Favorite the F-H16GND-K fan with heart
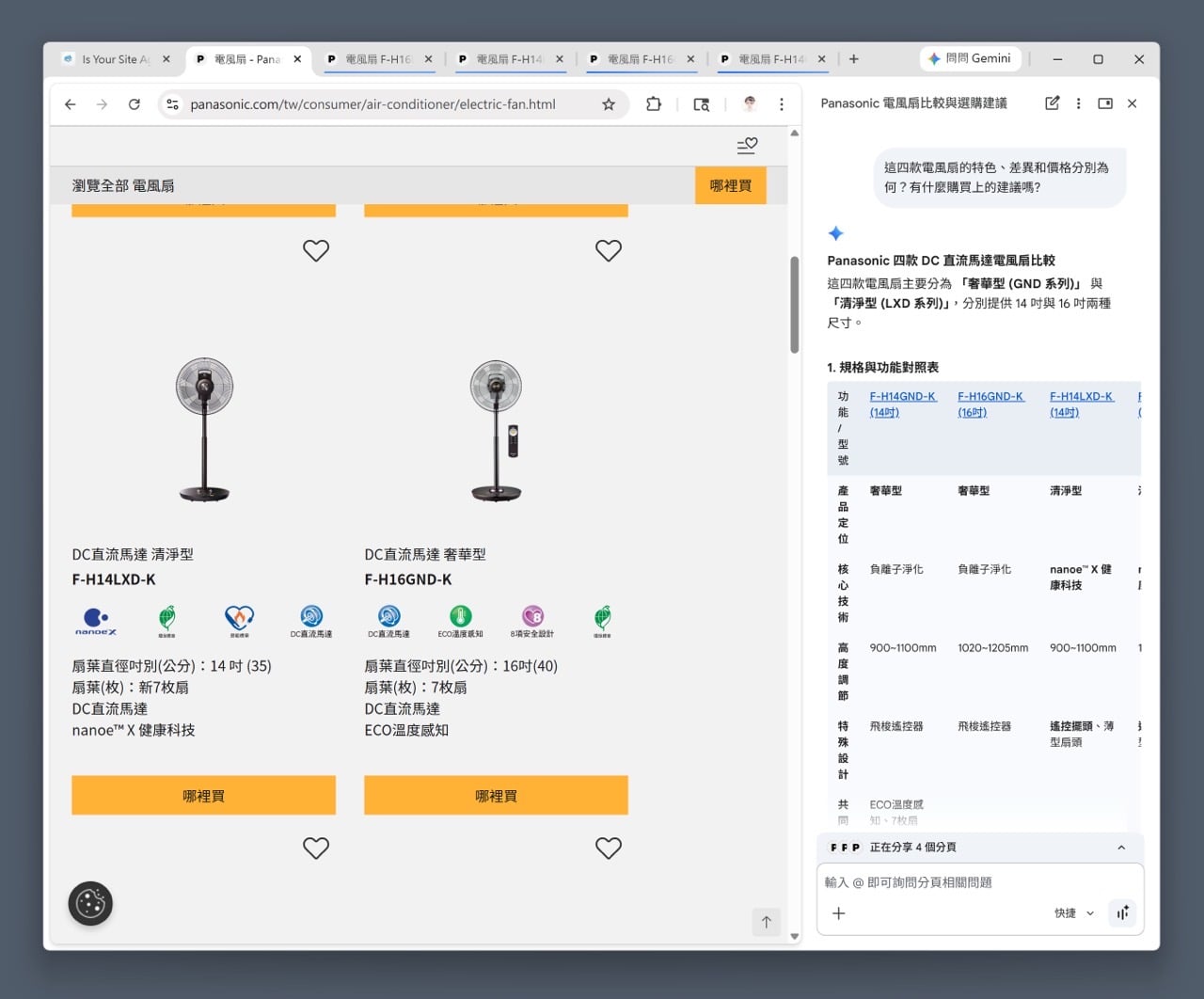This screenshot has width=1204, height=999. click(609, 251)
